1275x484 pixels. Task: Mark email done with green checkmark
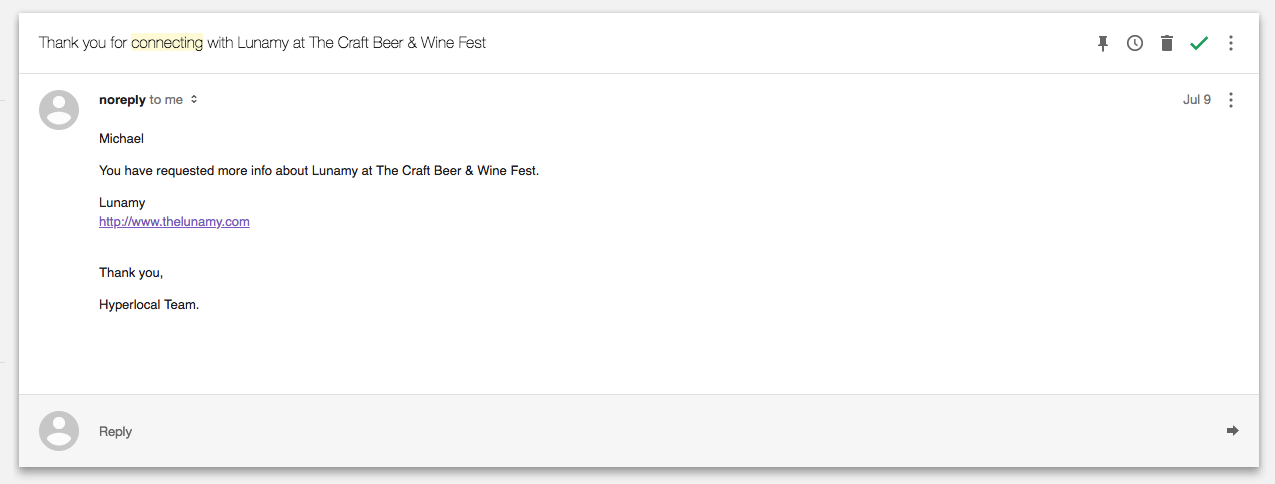[x=1199, y=43]
